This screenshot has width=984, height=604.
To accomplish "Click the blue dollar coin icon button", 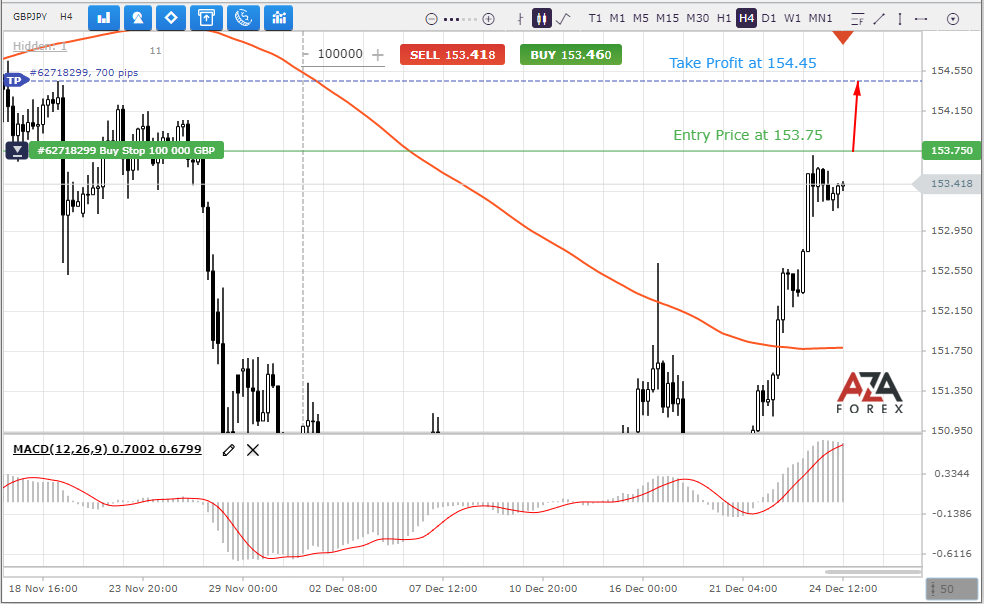I will pyautogui.click(x=243, y=18).
